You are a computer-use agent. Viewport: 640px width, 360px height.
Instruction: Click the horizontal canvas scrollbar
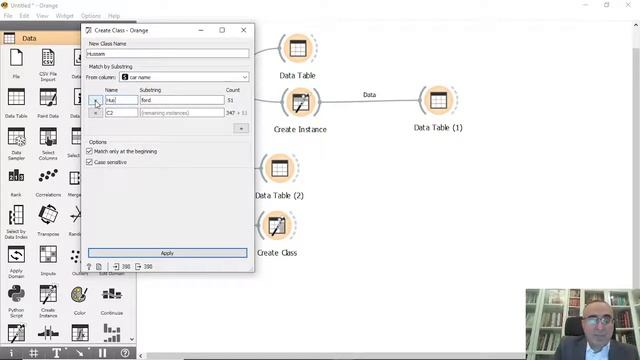(335, 356)
